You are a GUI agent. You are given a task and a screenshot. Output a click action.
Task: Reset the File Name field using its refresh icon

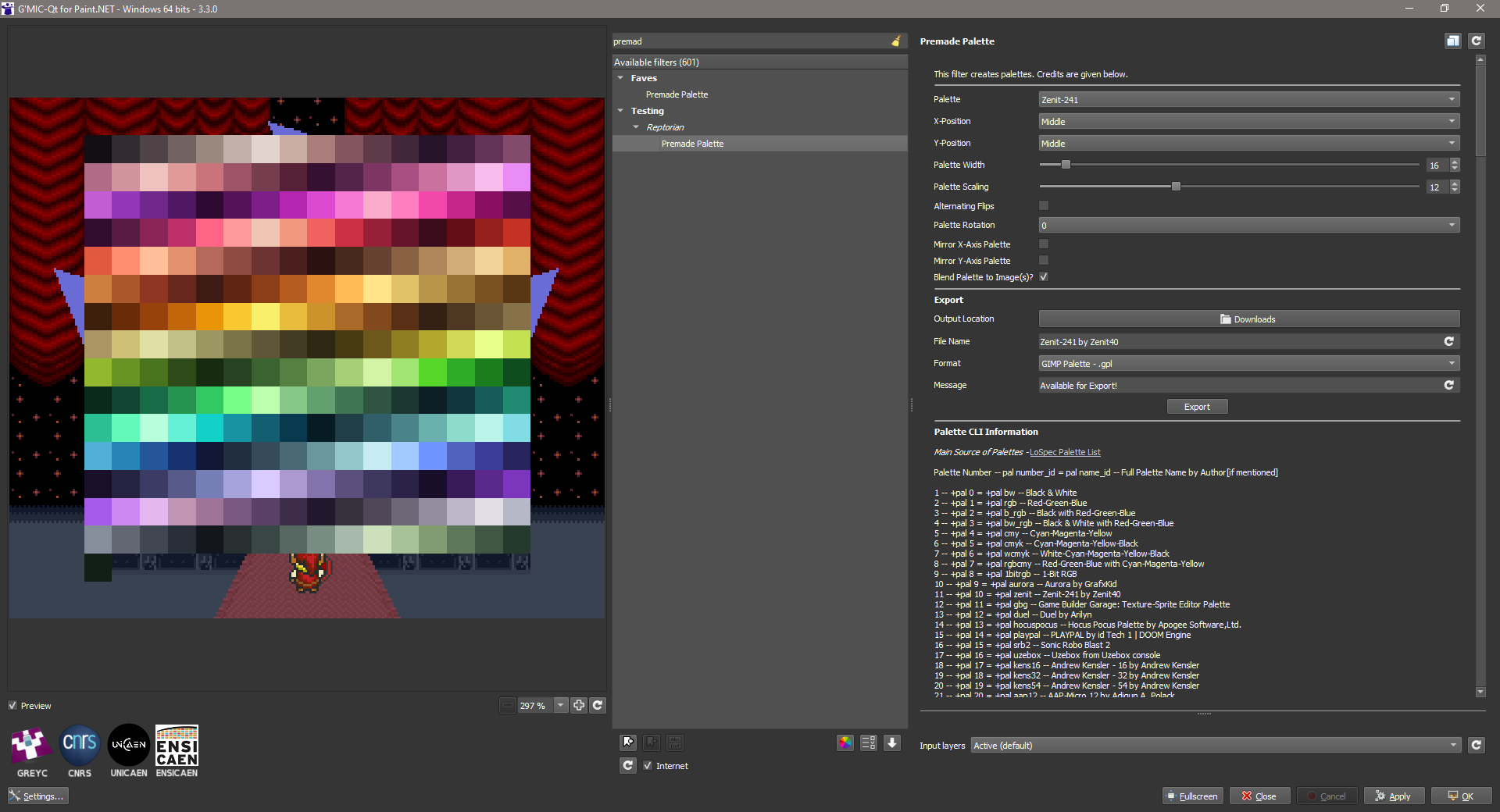[1448, 341]
